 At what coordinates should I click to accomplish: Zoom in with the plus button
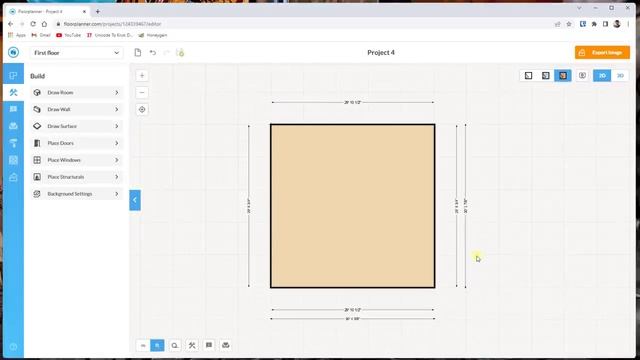[142, 76]
